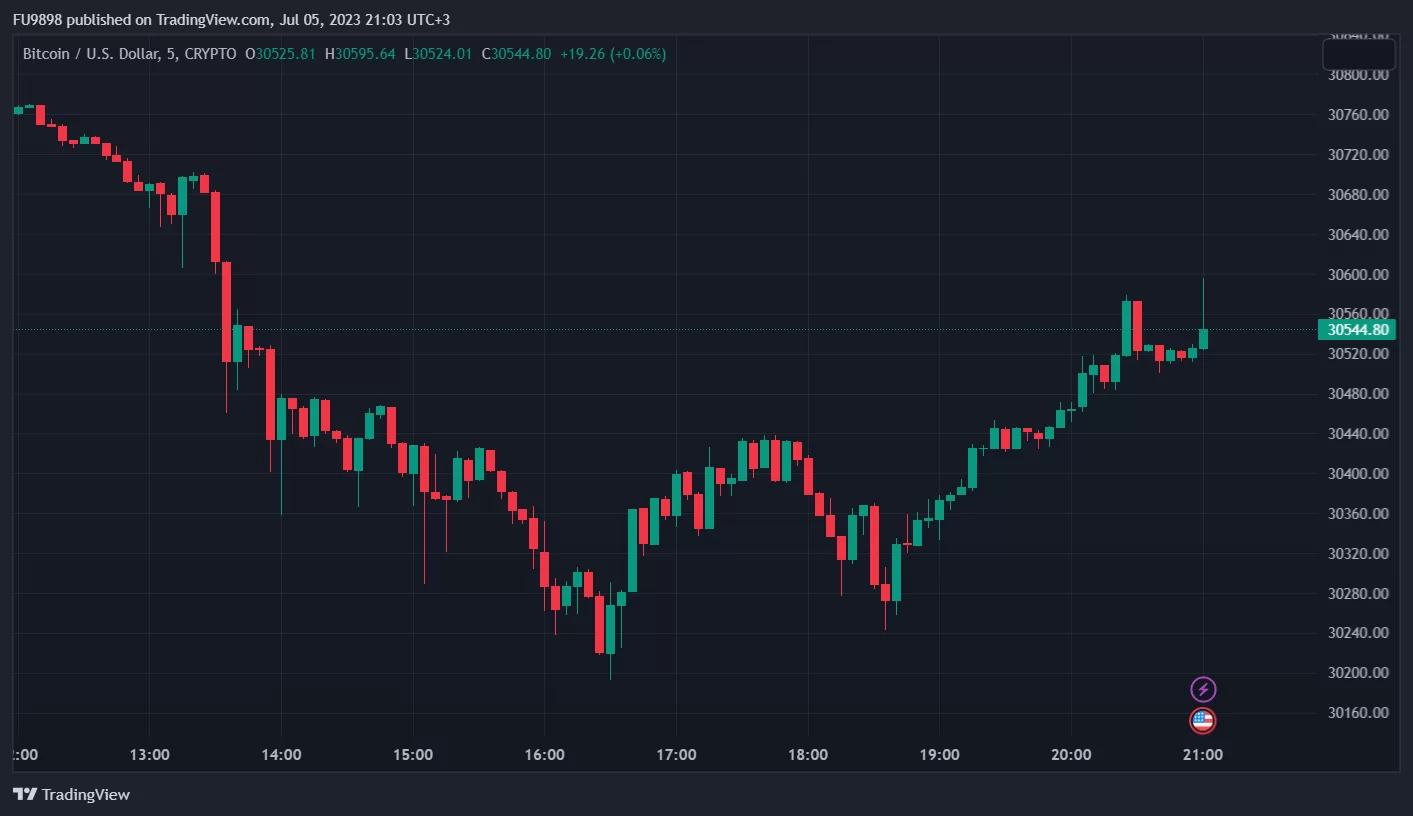Click the 30200.00 price scale label

[x=1357, y=673]
